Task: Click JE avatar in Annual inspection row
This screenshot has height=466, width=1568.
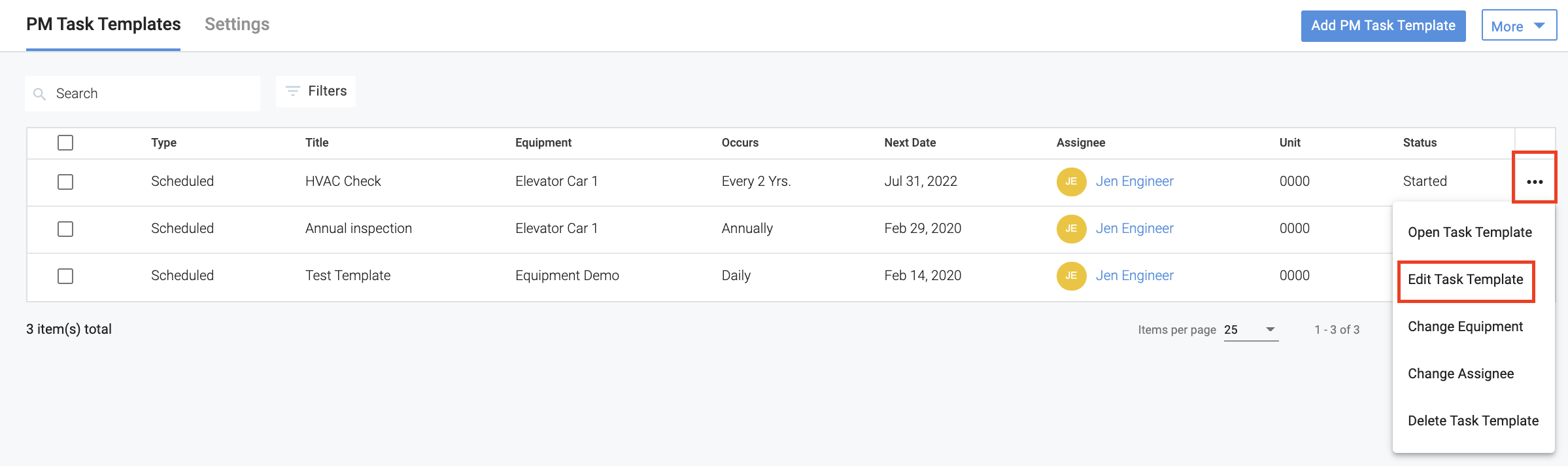Action: click(x=1071, y=228)
